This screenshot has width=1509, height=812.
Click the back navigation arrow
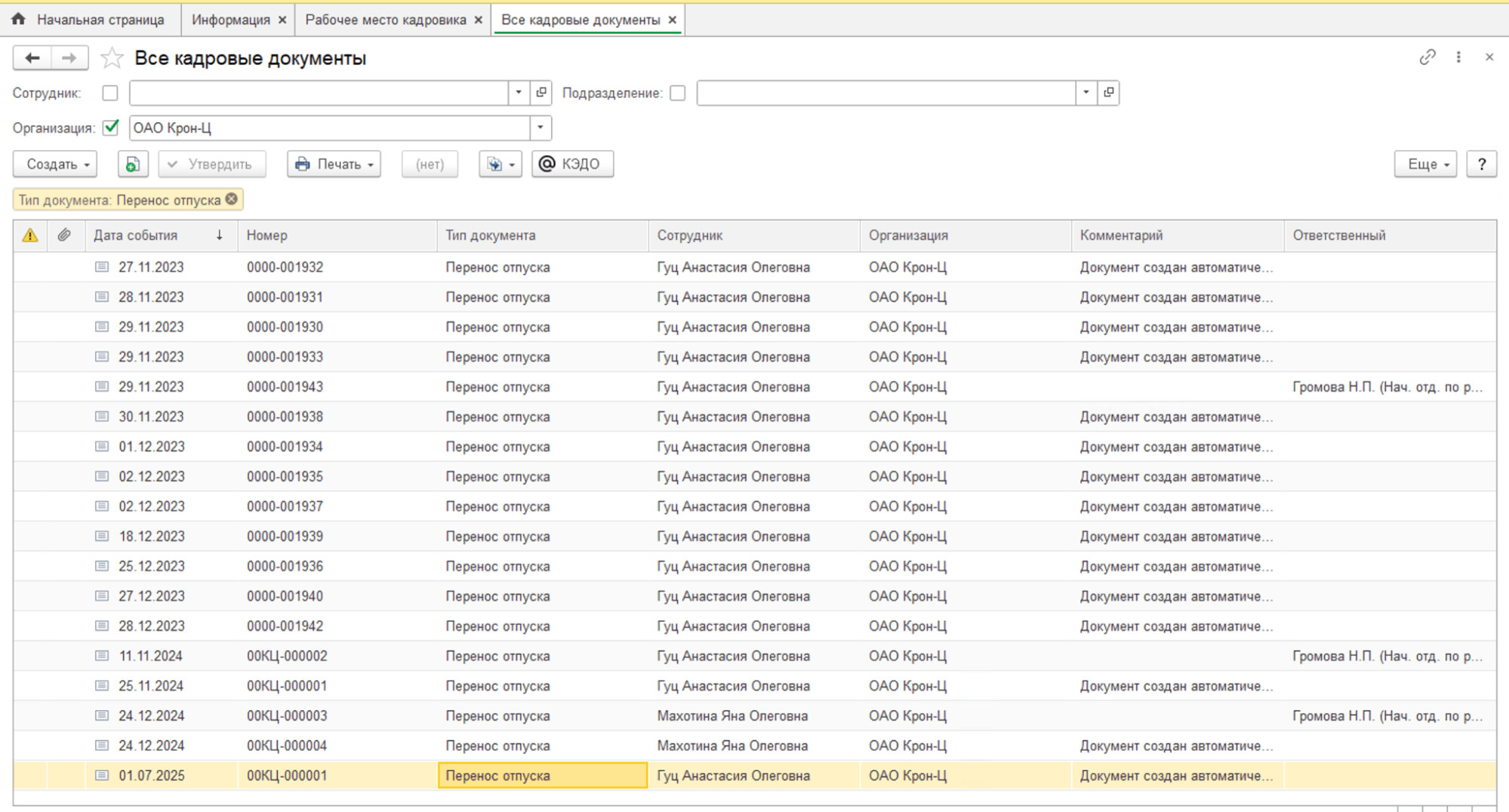click(32, 58)
